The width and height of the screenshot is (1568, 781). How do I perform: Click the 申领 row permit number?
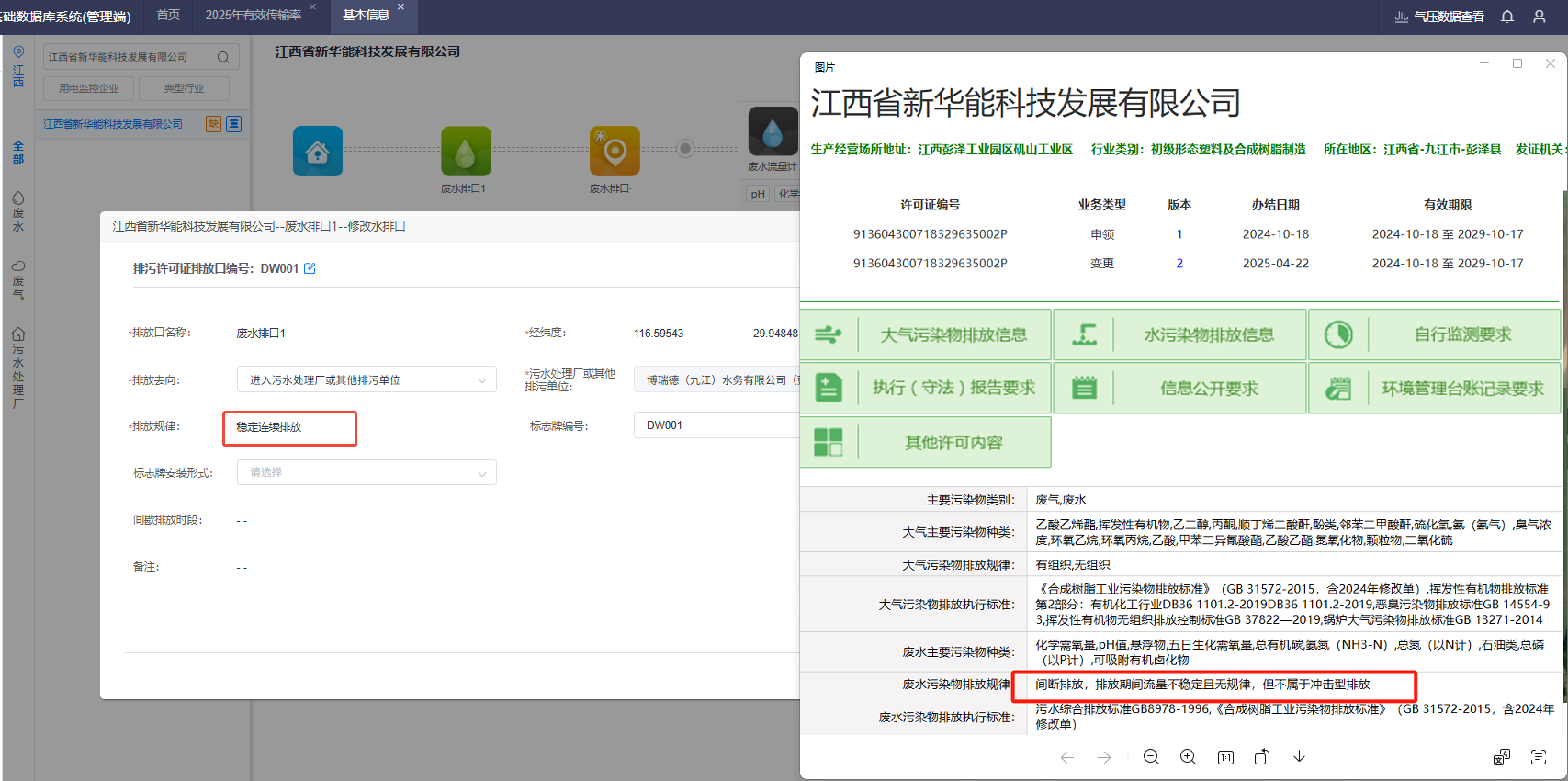pos(930,234)
